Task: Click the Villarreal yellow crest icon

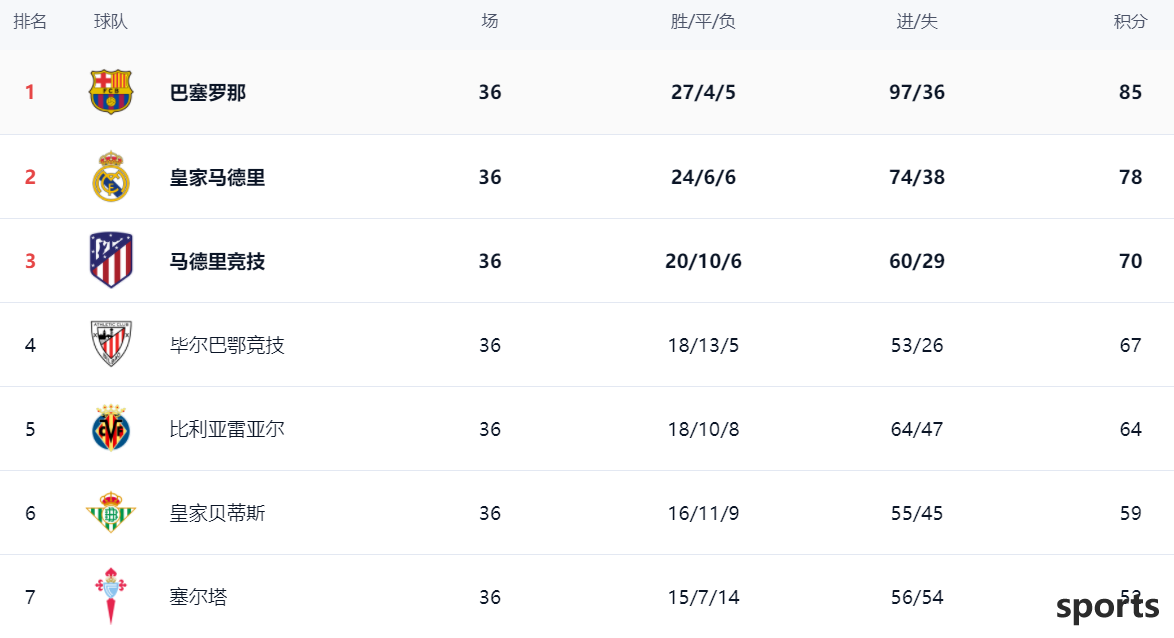Action: pyautogui.click(x=111, y=428)
